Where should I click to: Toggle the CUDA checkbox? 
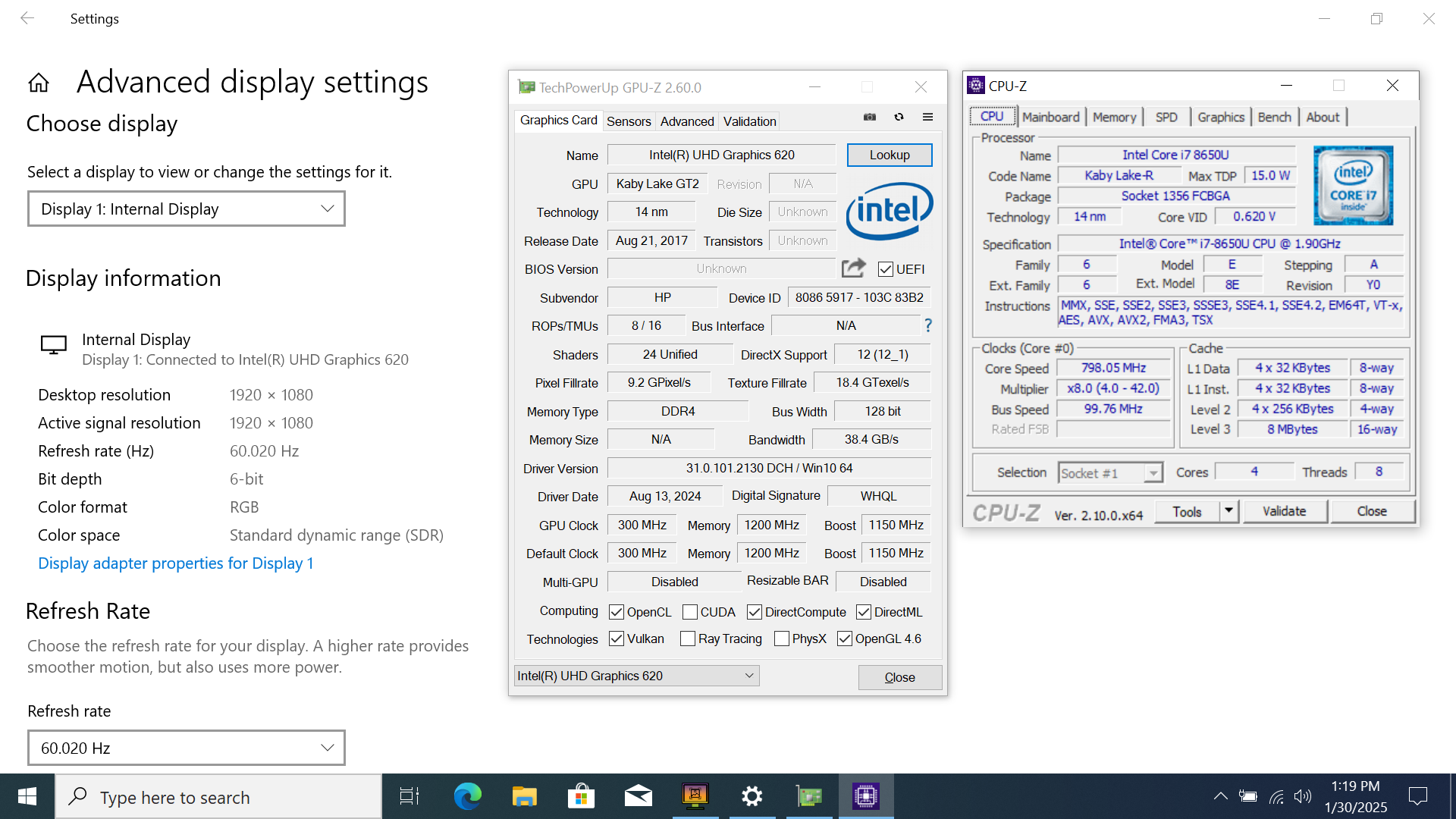(x=690, y=612)
